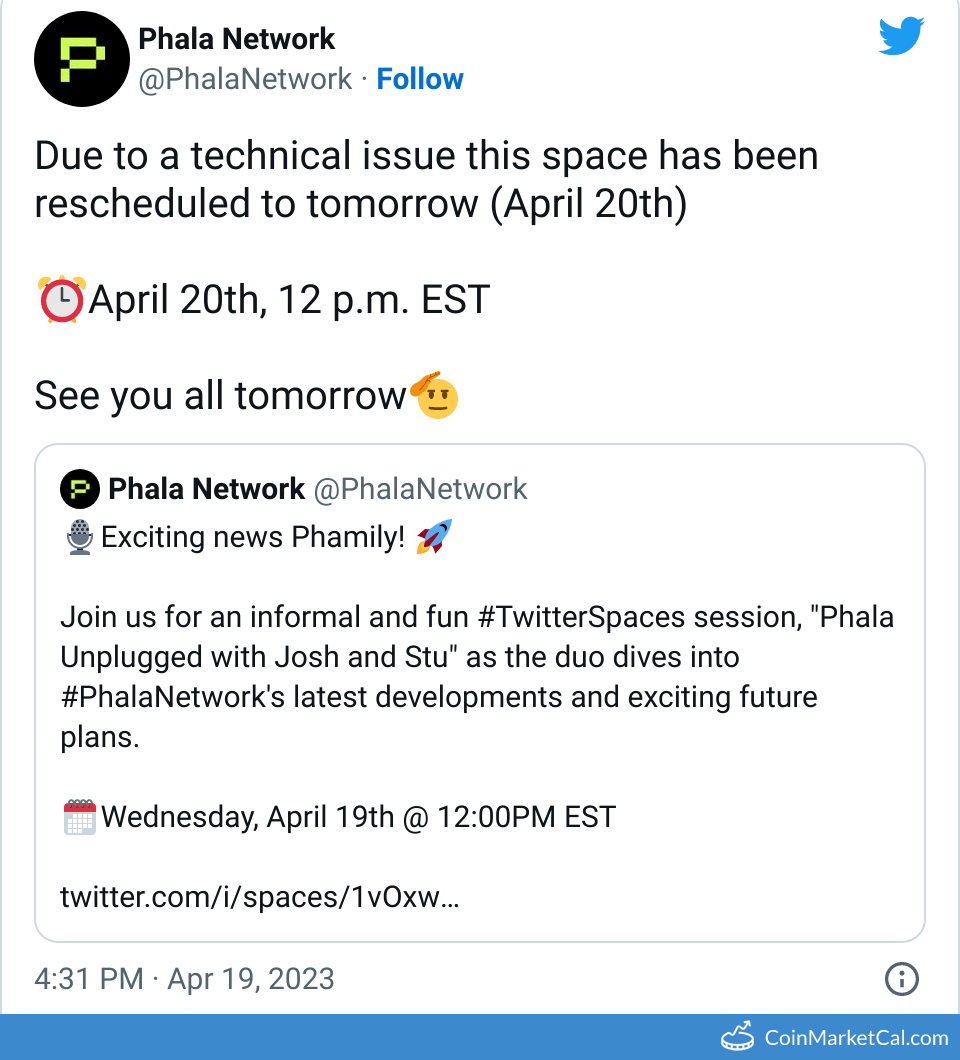Click the rescheduled space tweet text
The height and width of the screenshot is (1060, 960).
coord(426,180)
